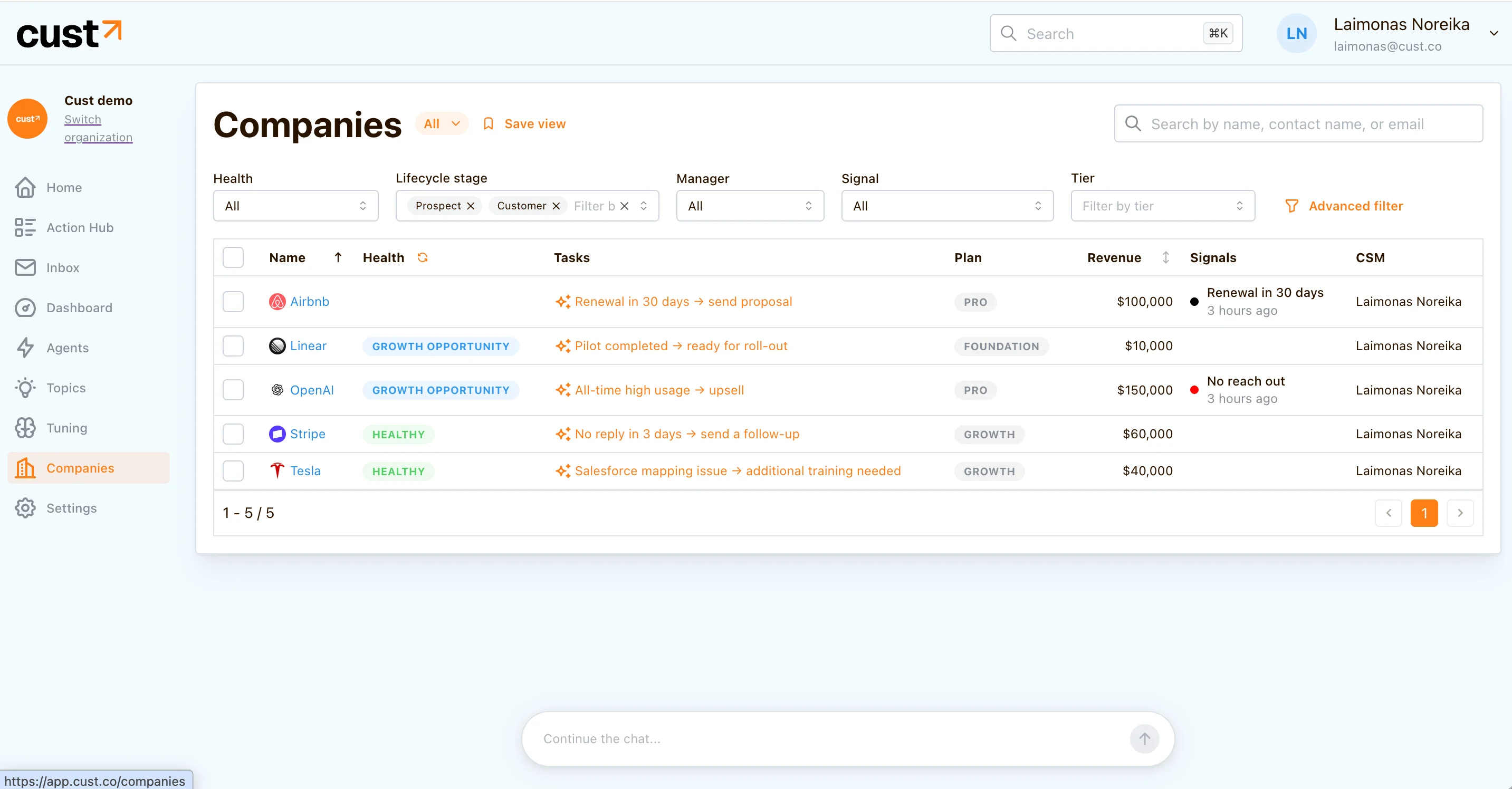This screenshot has width=1512, height=789.
Task: Click the Switch organization link
Action: (98, 129)
